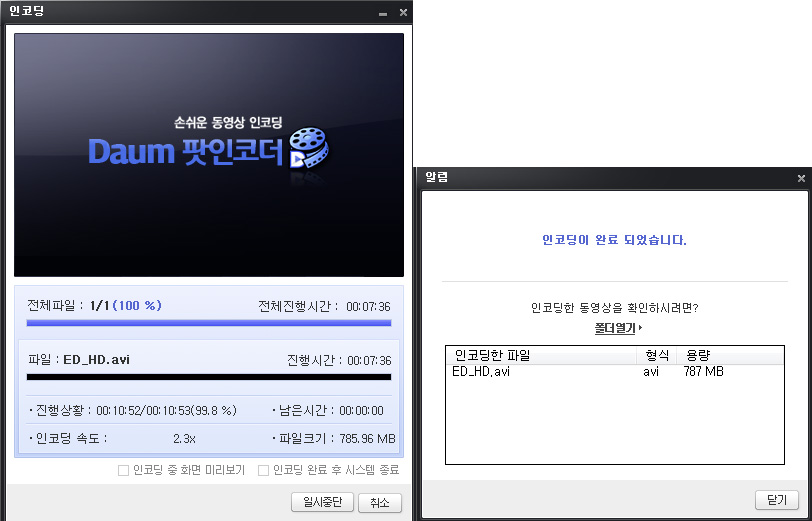The height and width of the screenshot is (521, 812).
Task: Click 닫기 button in 알림 dialog
Action: (777, 500)
